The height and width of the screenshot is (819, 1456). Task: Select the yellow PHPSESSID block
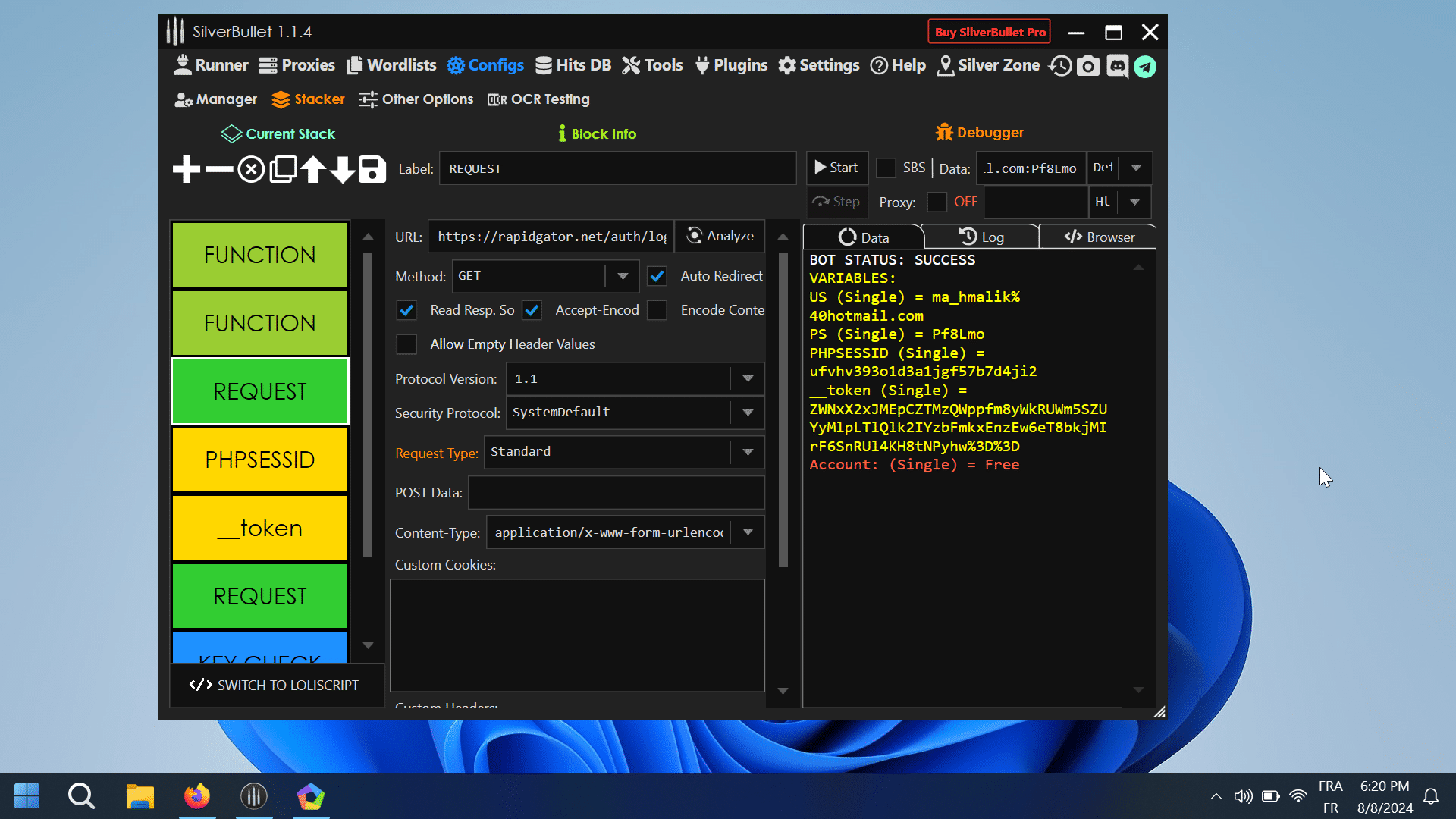260,460
